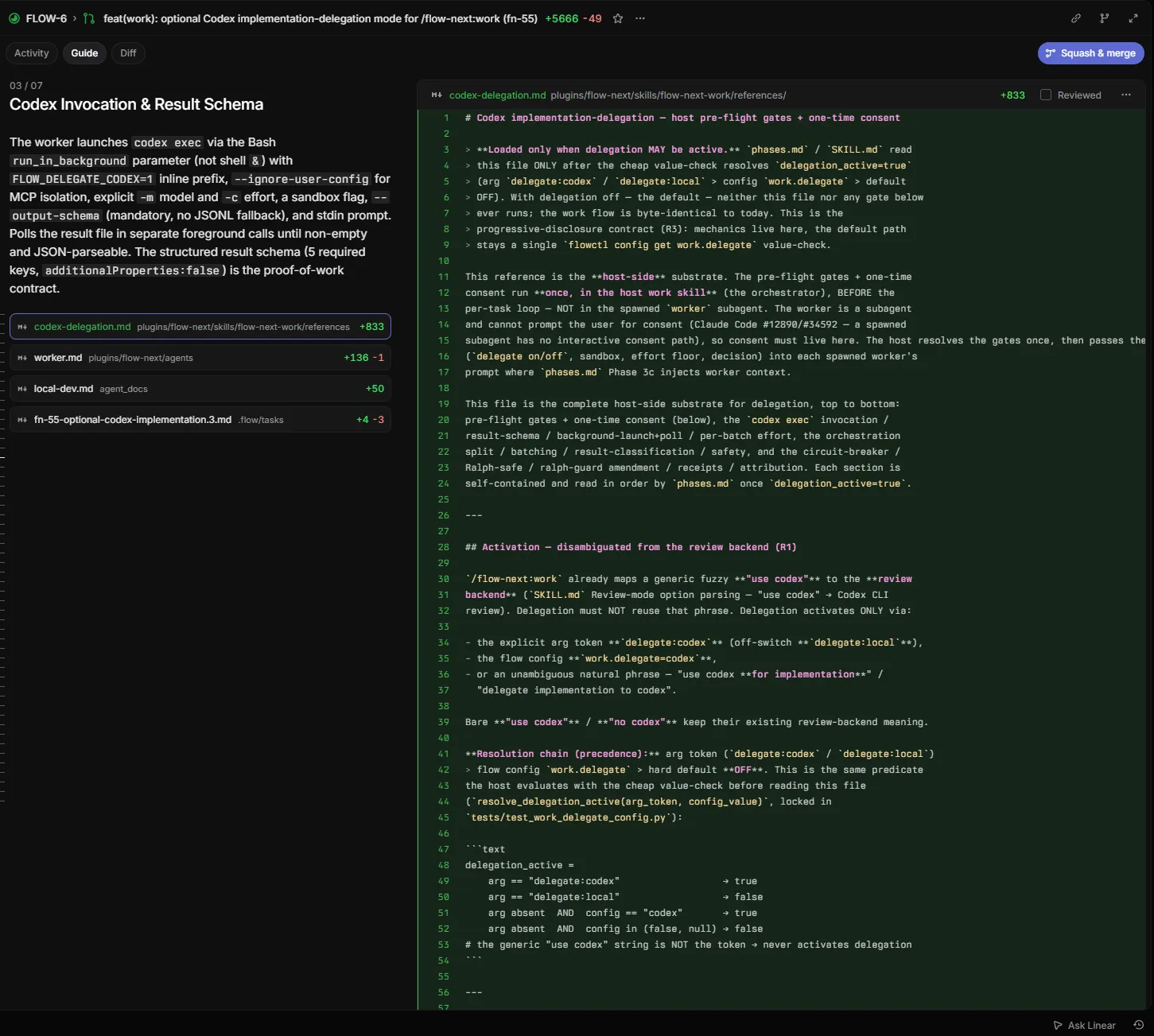This screenshot has height=1036, width=1154.
Task: Select fn-55-optional-codex-implementation.3.md in the file list
Action: point(200,420)
